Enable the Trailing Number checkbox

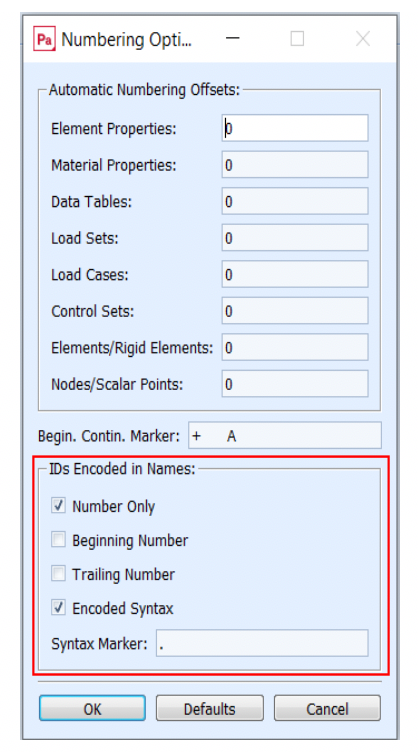tap(58, 574)
